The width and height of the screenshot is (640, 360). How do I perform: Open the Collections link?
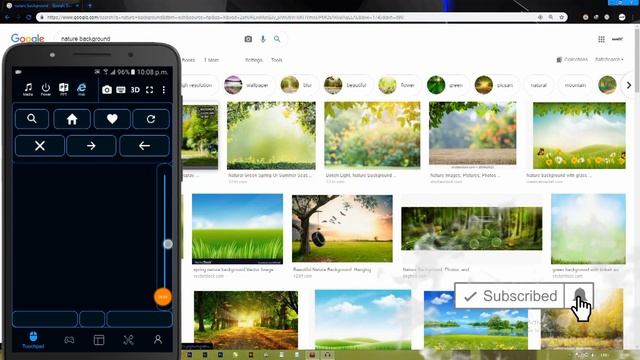click(572, 60)
